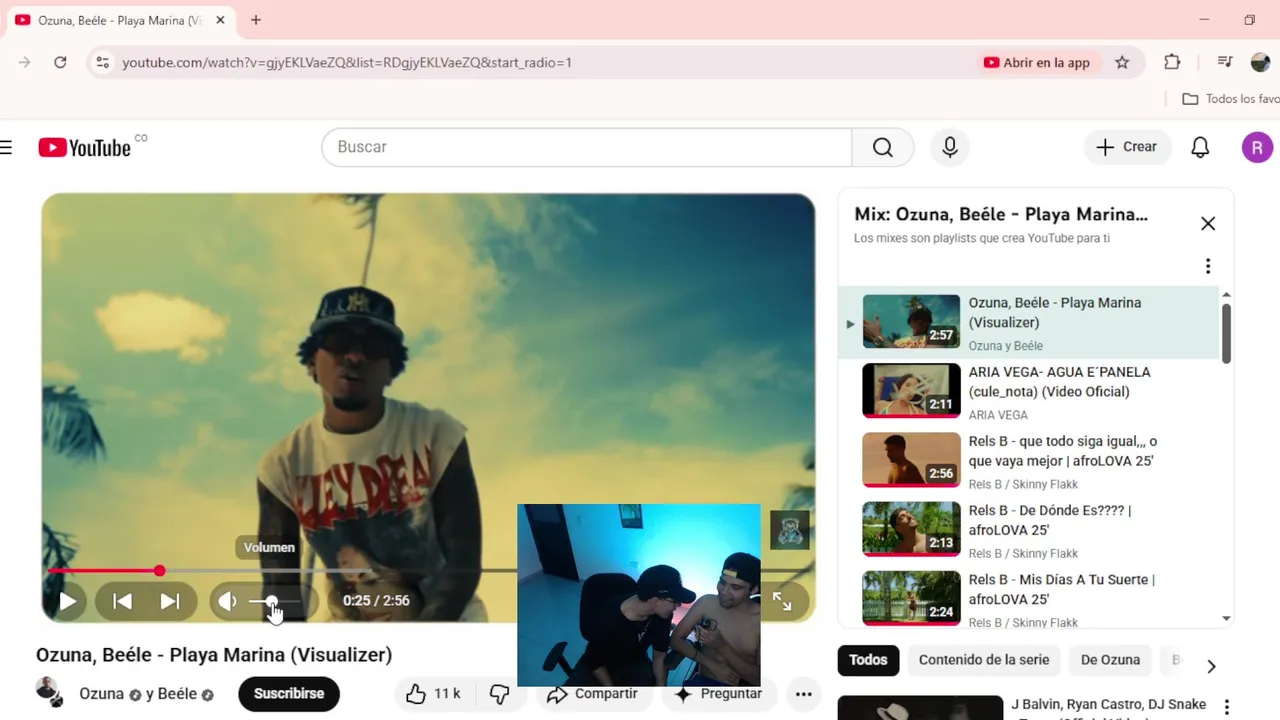This screenshot has height=720, width=1280.
Task: Open browser extensions puzzle icon
Action: pos(1172,62)
